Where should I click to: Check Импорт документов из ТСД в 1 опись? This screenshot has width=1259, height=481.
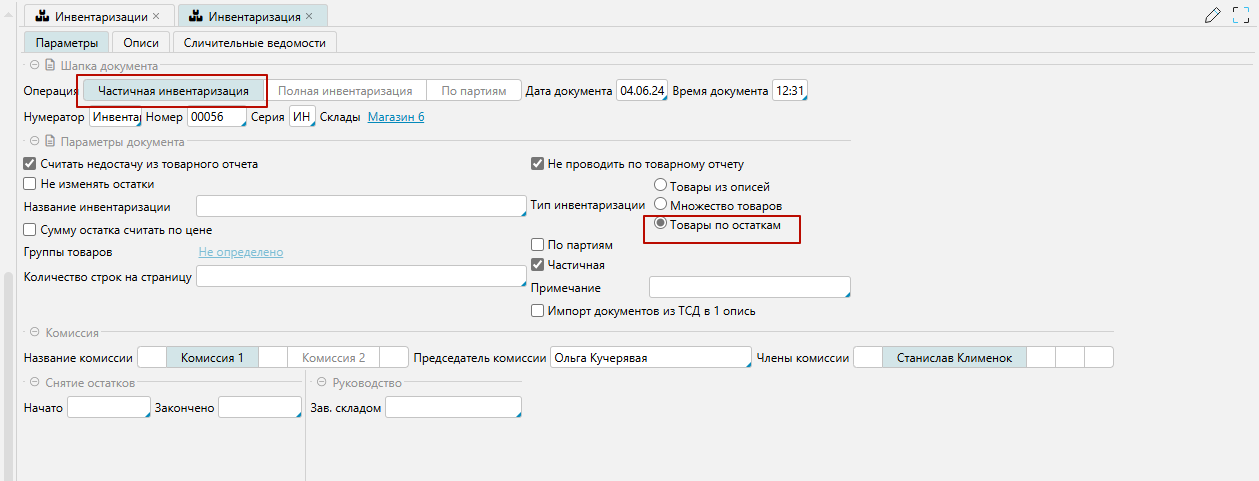click(x=538, y=311)
